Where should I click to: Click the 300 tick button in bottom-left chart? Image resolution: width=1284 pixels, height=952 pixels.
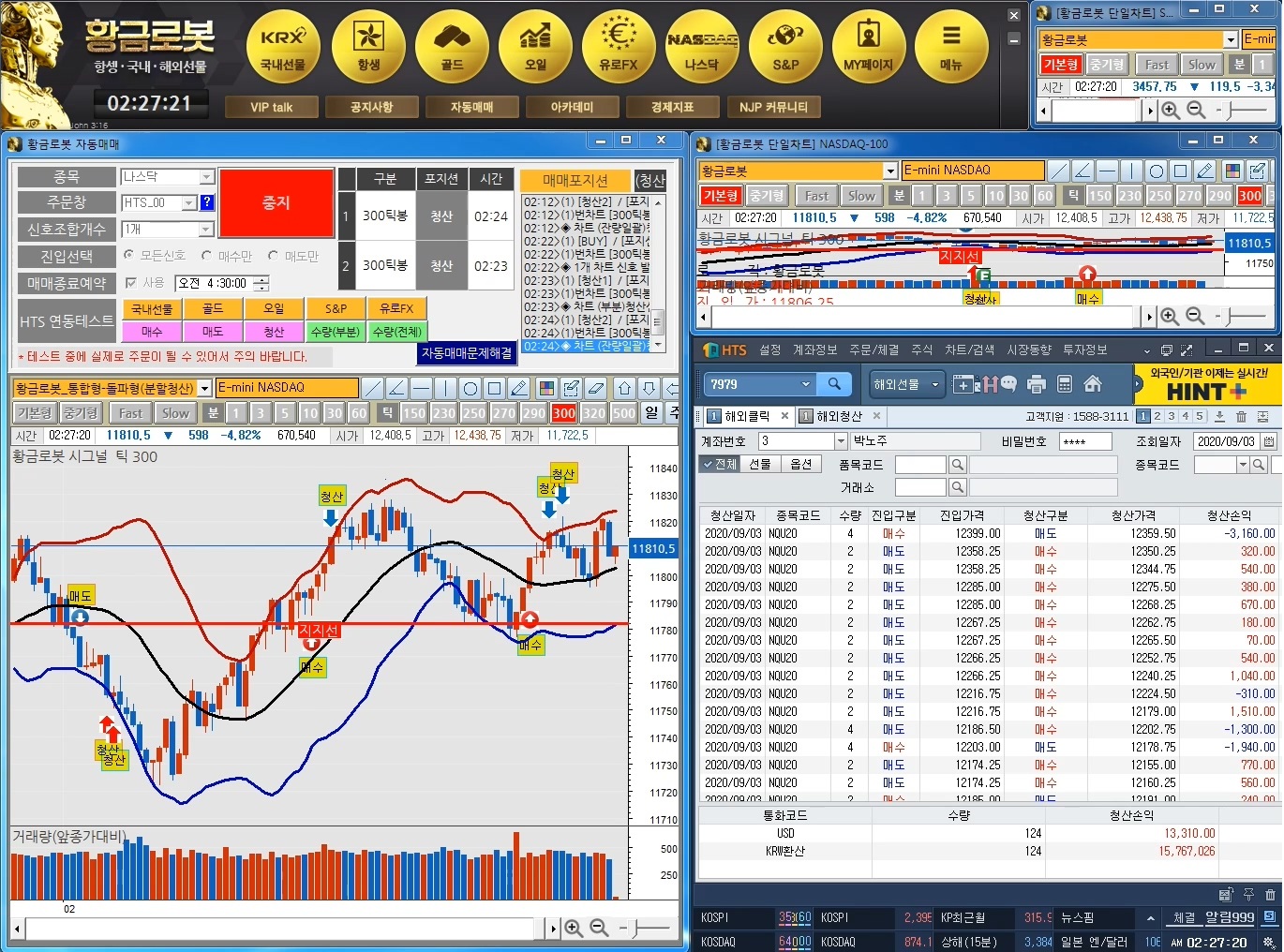(563, 412)
